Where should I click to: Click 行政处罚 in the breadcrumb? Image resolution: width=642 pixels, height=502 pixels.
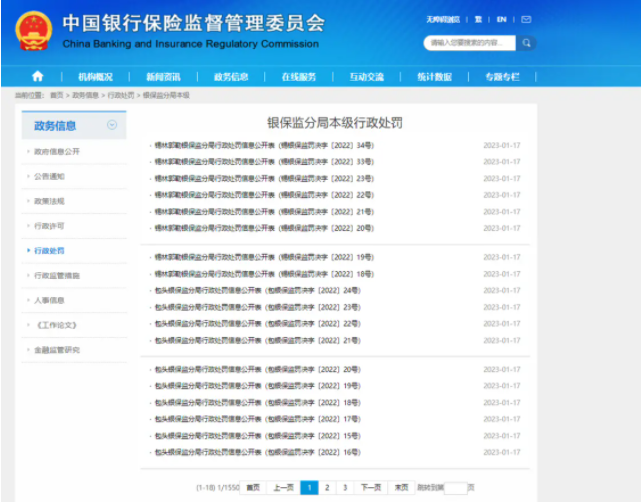click(x=121, y=95)
